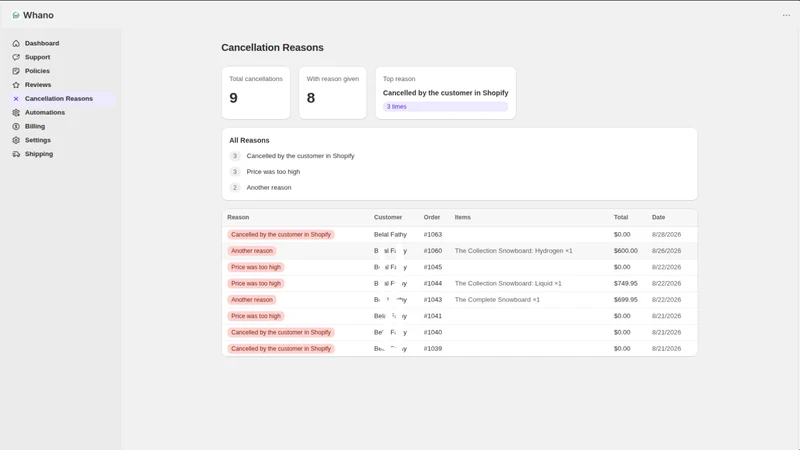Click the $749.95 total
Screen dimensions: 800x450
[626, 284]
